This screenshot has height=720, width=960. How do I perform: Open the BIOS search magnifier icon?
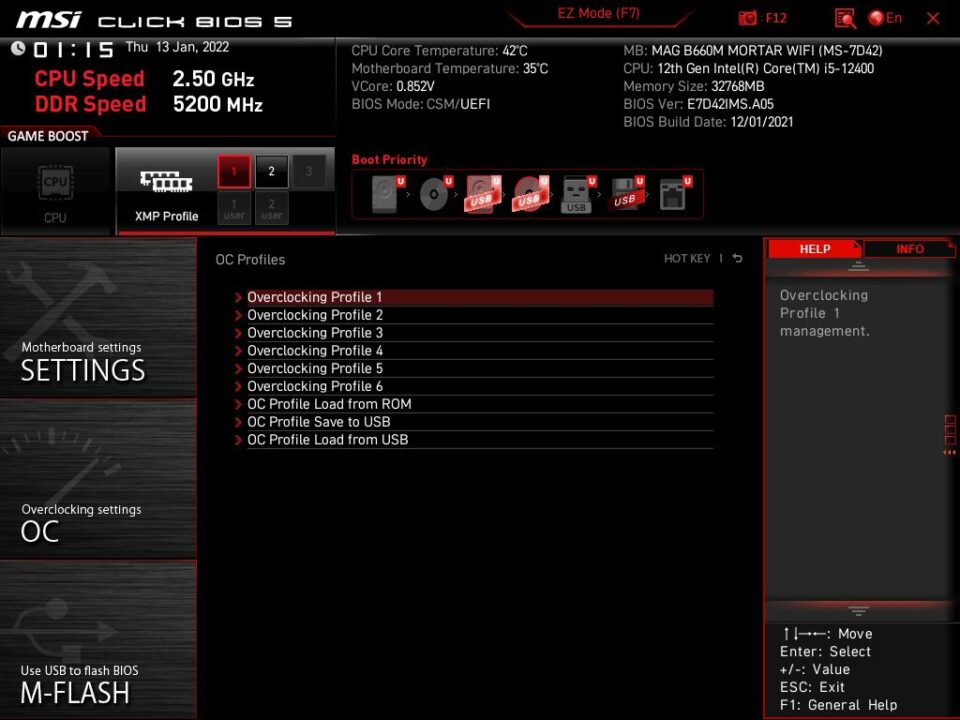tap(845, 18)
